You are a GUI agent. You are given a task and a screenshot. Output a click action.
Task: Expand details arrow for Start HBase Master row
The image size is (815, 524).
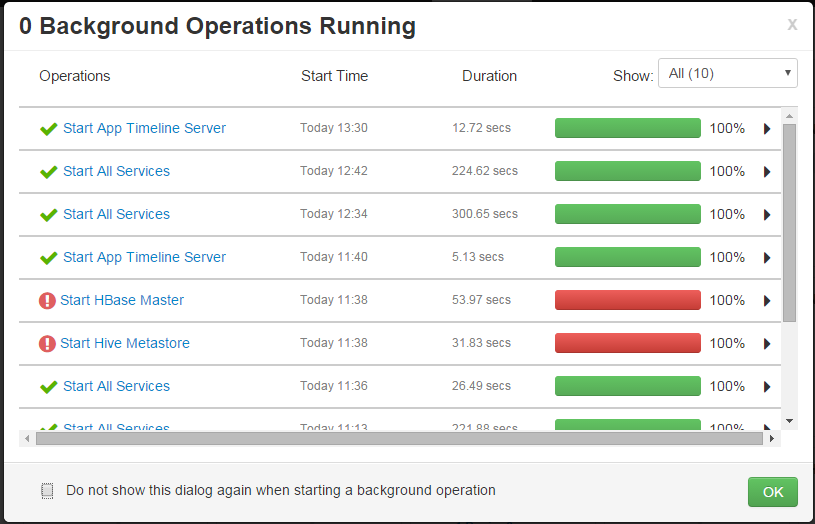(x=767, y=300)
